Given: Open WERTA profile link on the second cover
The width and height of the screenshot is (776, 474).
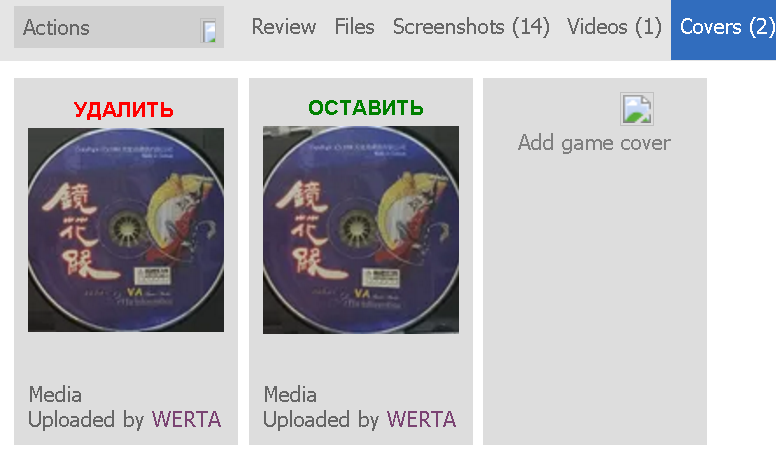Looking at the screenshot, I should pos(422,420).
